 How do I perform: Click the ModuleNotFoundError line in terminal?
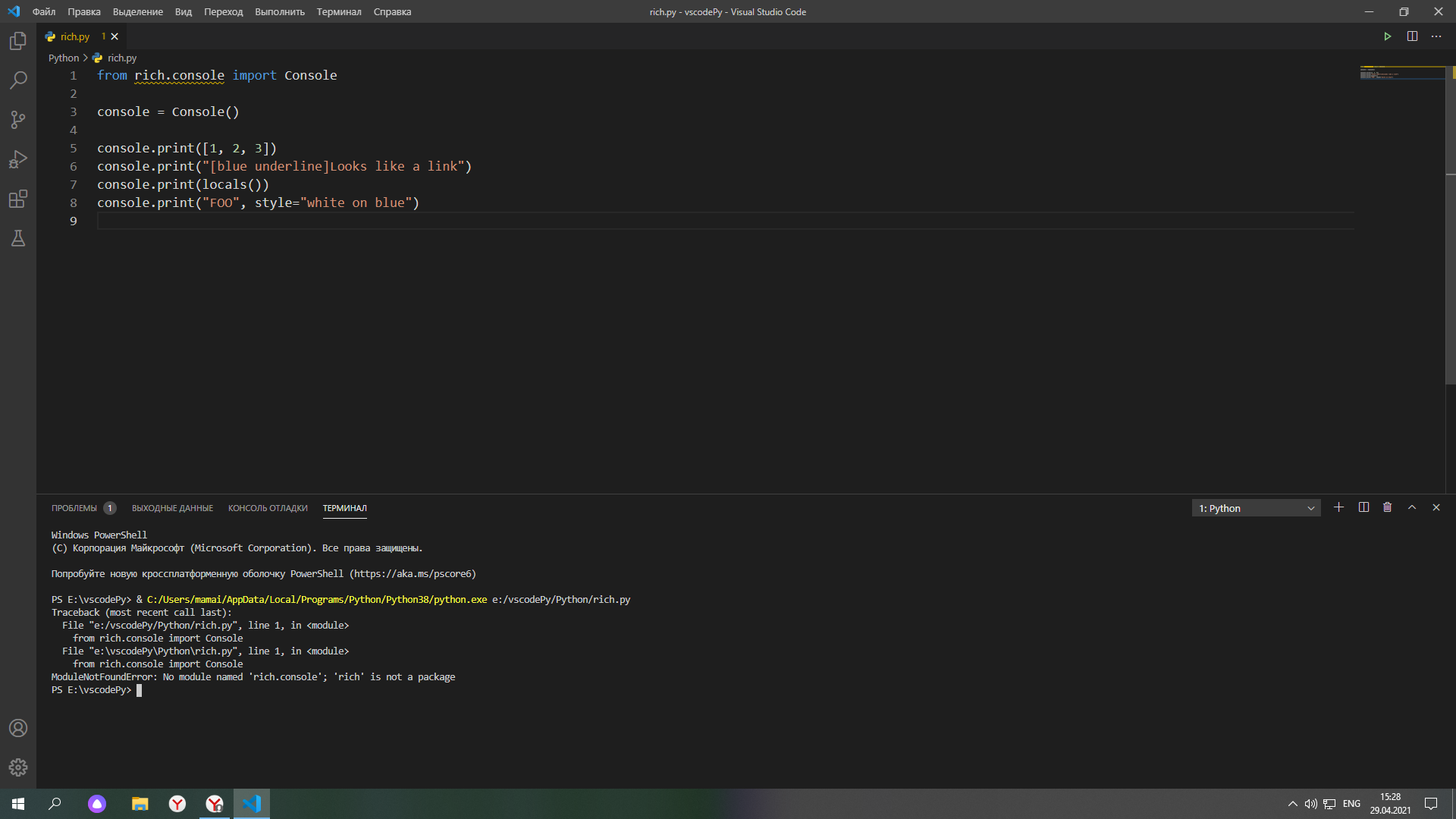coord(253,677)
